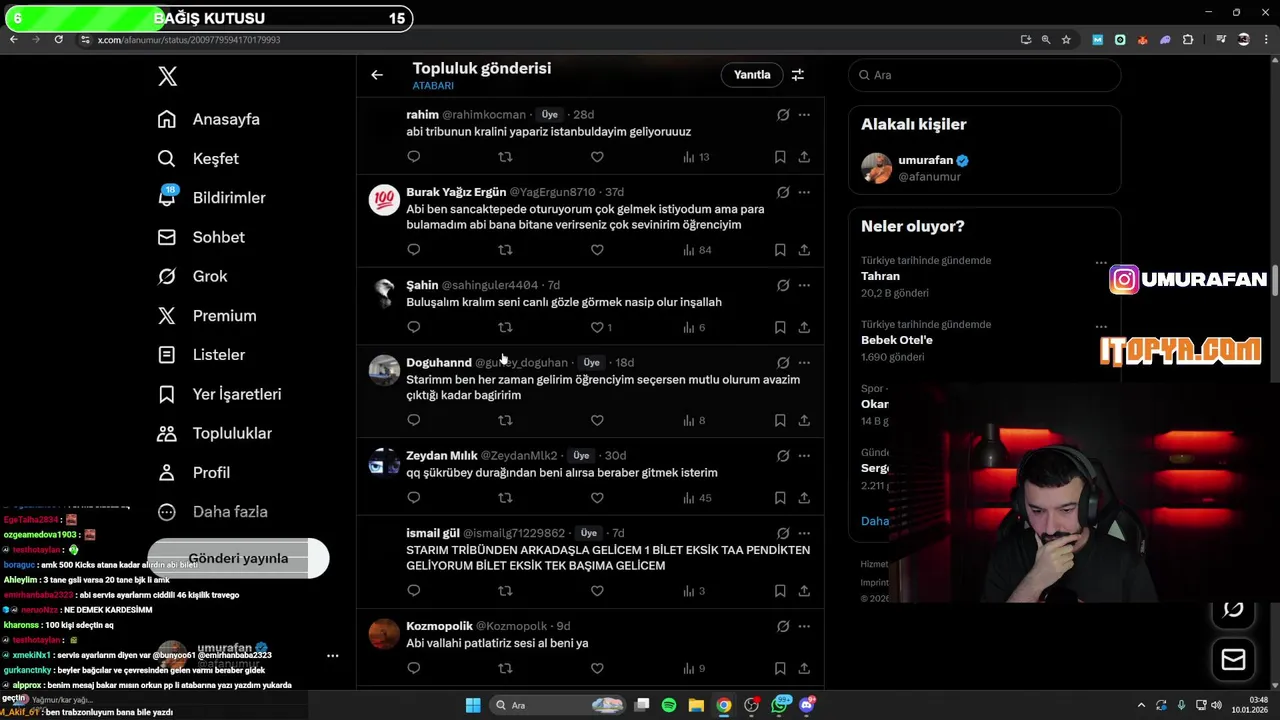The height and width of the screenshot is (720, 1280).
Task: Bookmark ismail gül's post
Action: click(x=780, y=591)
